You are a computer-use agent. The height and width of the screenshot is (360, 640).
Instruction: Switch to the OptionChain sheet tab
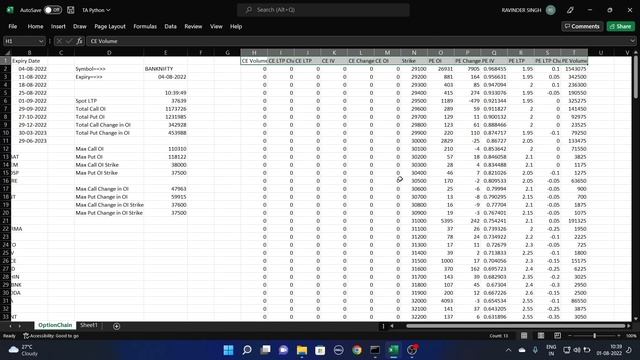click(55, 325)
